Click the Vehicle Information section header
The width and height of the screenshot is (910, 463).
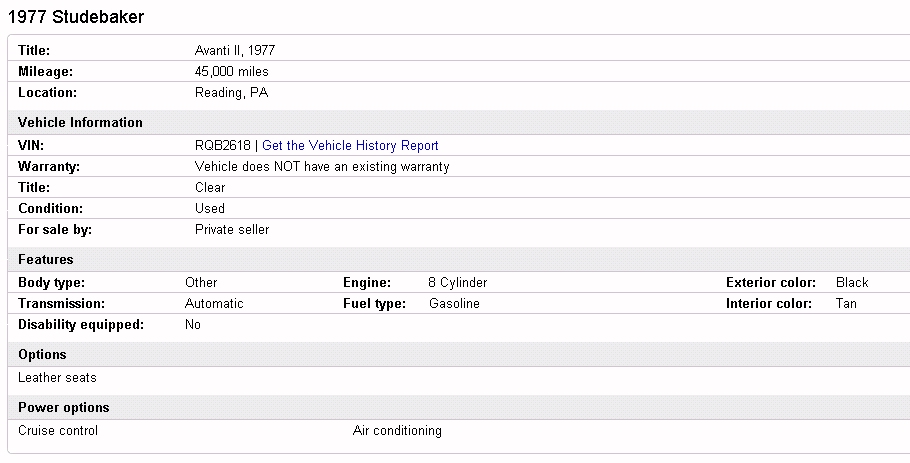click(80, 123)
